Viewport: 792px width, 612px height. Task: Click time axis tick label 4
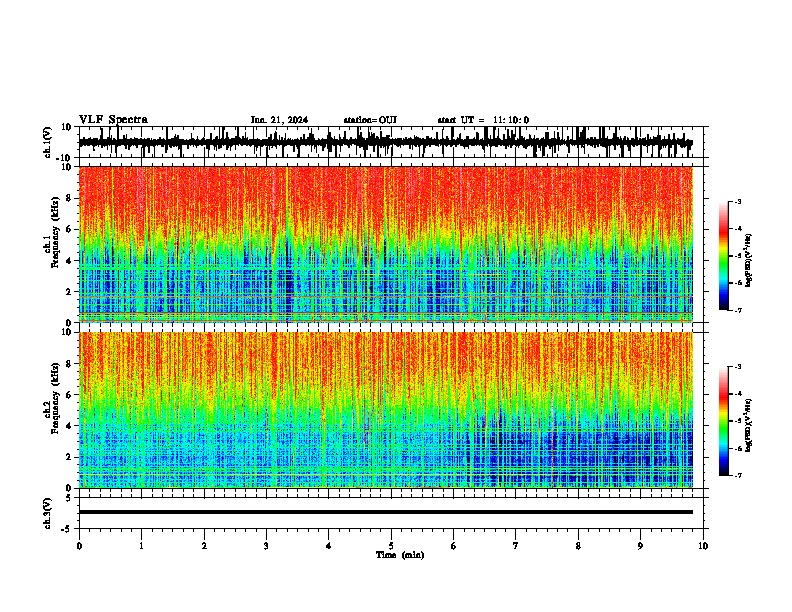coord(329,546)
